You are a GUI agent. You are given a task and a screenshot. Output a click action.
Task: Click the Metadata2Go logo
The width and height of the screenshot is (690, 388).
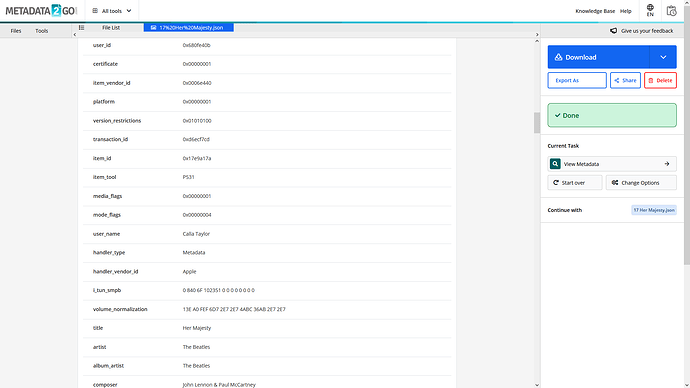pos(41,11)
